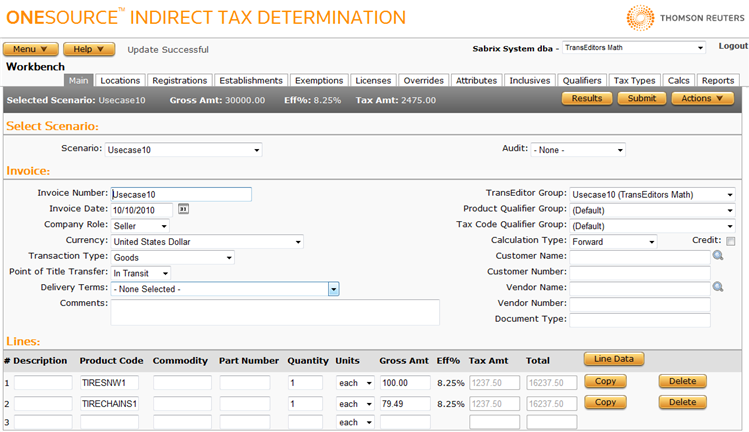Open the Invoice Date calendar picker
The width and height of the screenshot is (749, 432).
(x=184, y=208)
